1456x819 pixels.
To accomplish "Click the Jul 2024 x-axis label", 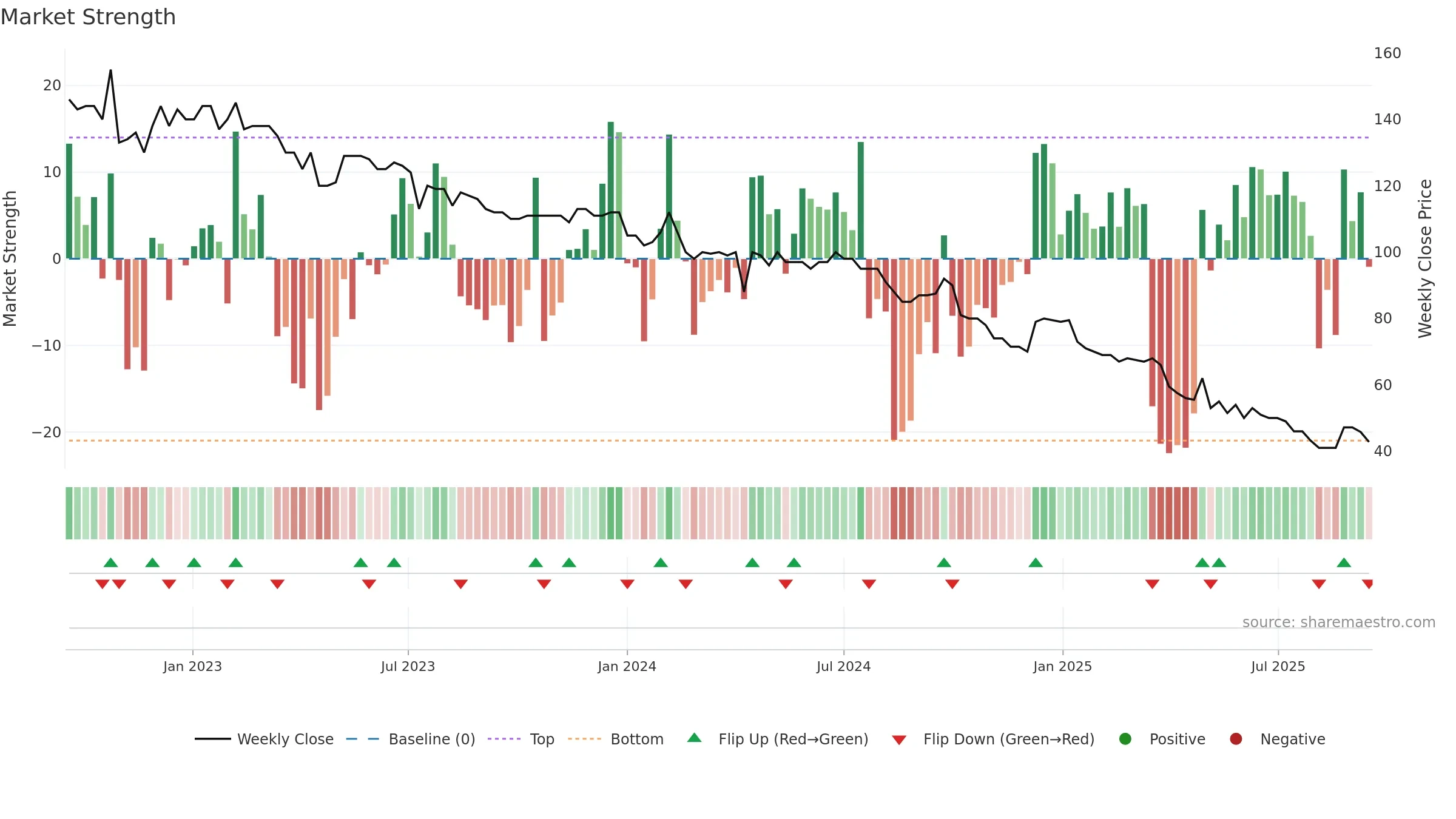I will (843, 667).
